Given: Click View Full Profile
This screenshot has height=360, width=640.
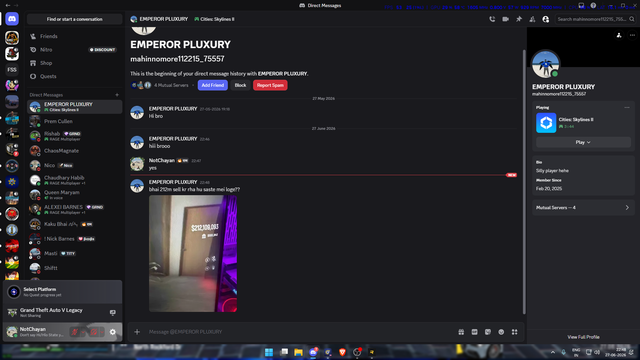Looking at the screenshot, I should click(x=583, y=337).
